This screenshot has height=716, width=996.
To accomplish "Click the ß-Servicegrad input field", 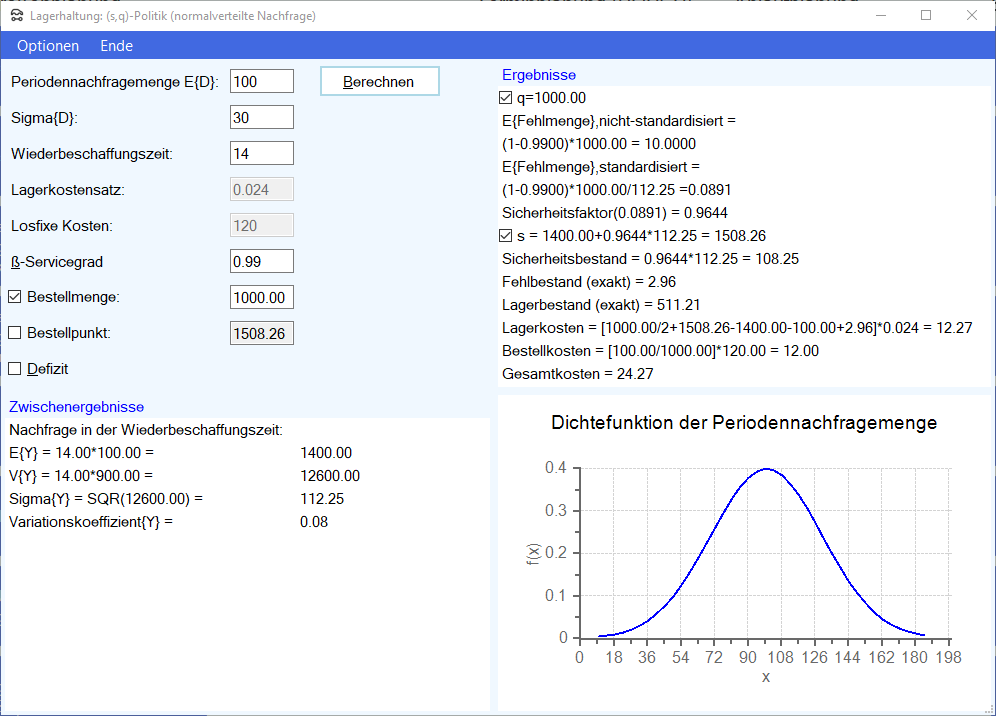I will pos(261,261).
